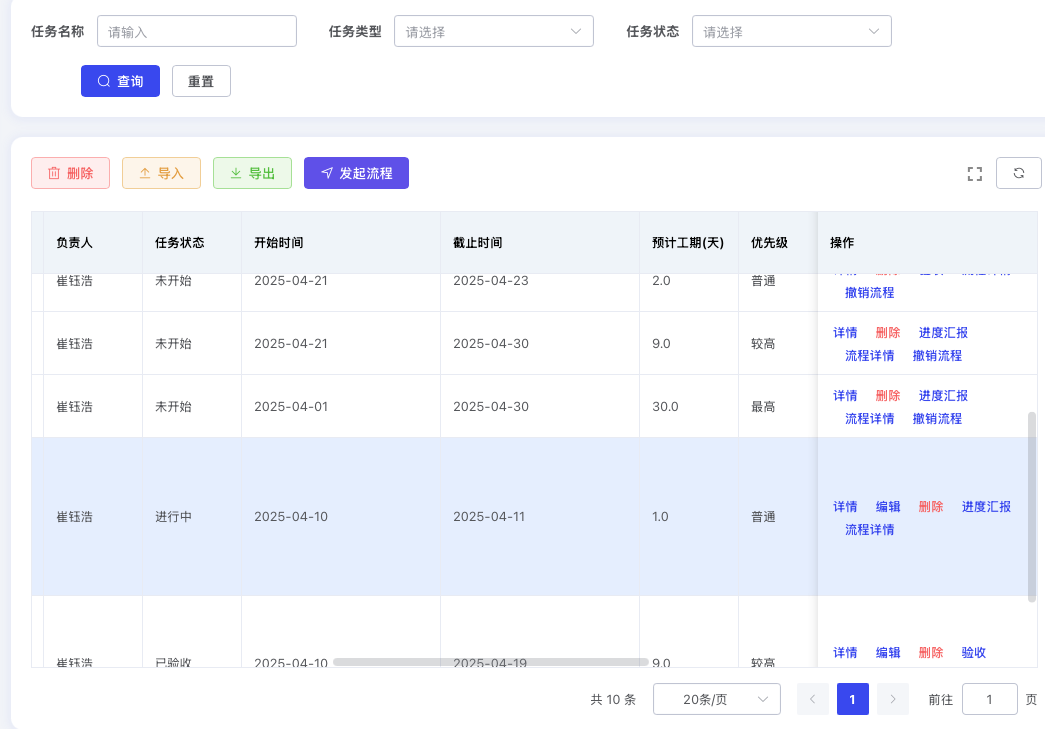Click the red 删除 toolbar button
Image resolution: width=1045 pixels, height=729 pixels.
click(x=71, y=173)
